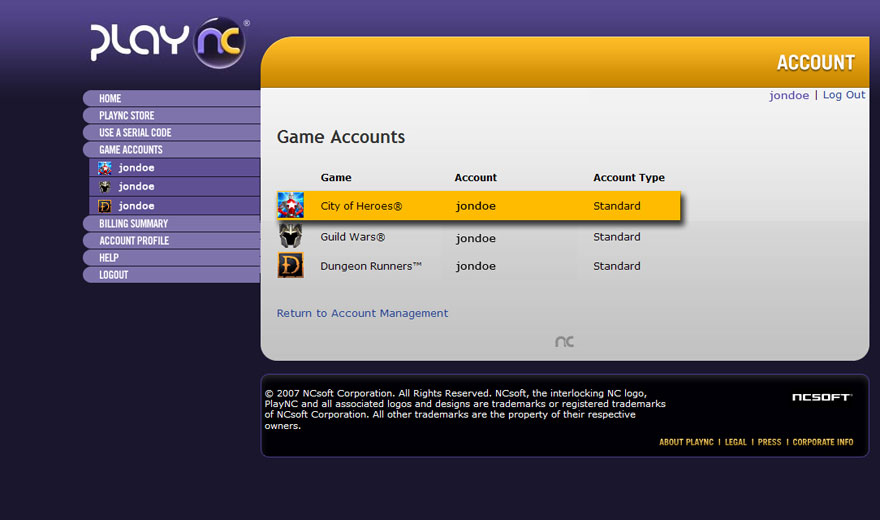Screen dimensions: 880x520
Task: Open Press footer link
Action: point(769,442)
